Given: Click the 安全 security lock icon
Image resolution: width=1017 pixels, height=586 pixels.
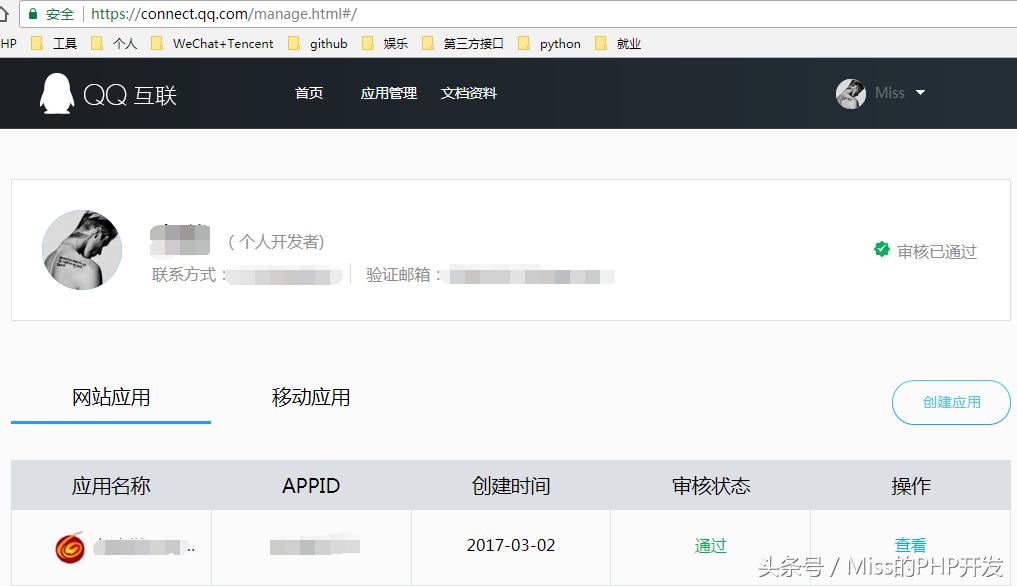Looking at the screenshot, I should click(33, 14).
